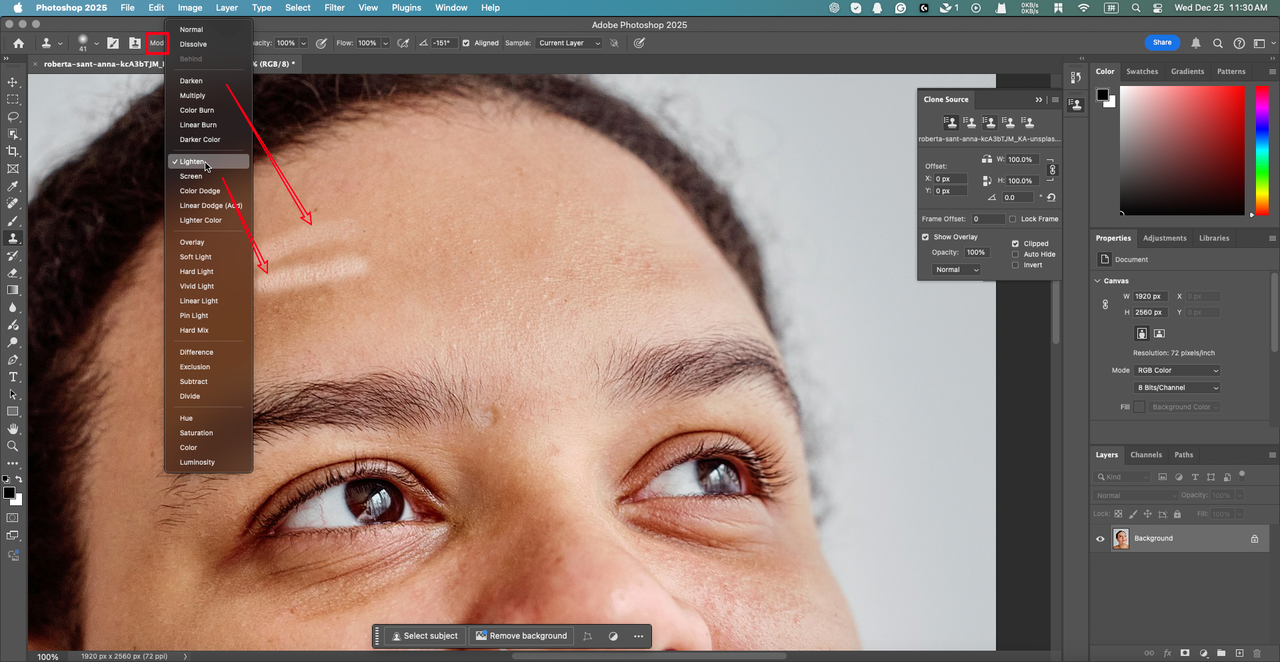Select the Move tool
1280x662 pixels.
[x=13, y=82]
